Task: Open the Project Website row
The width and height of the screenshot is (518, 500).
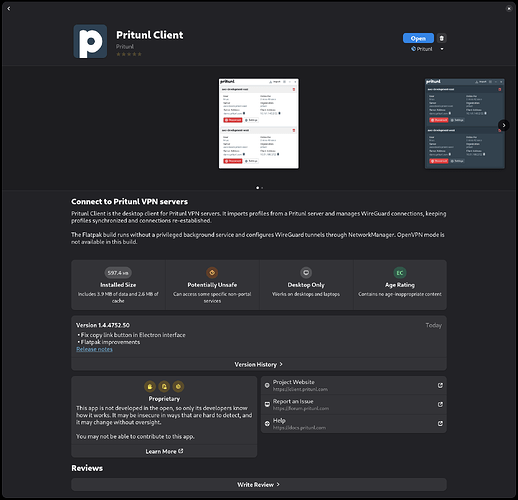Action: click(x=354, y=385)
